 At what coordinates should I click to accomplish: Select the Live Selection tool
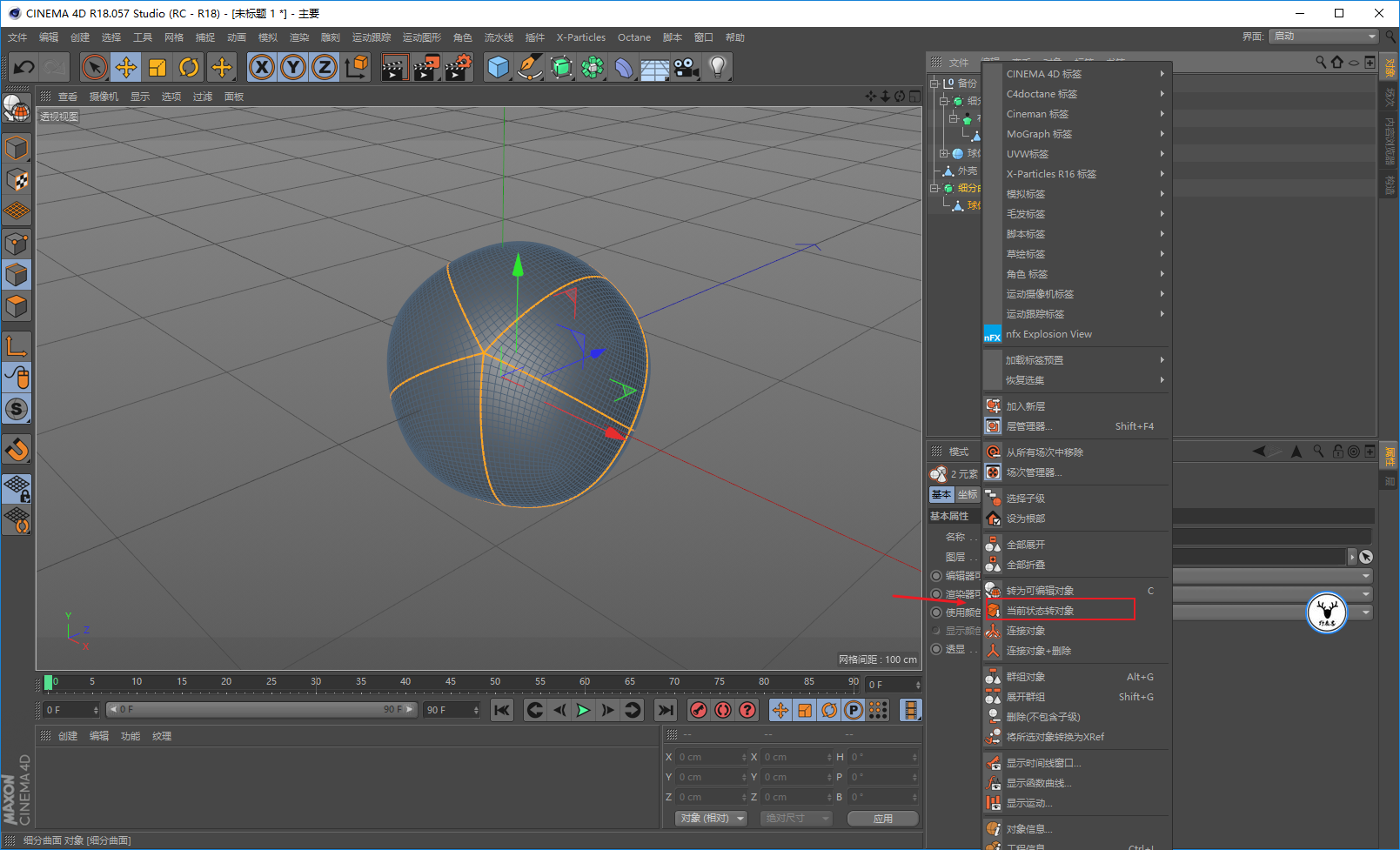point(95,67)
